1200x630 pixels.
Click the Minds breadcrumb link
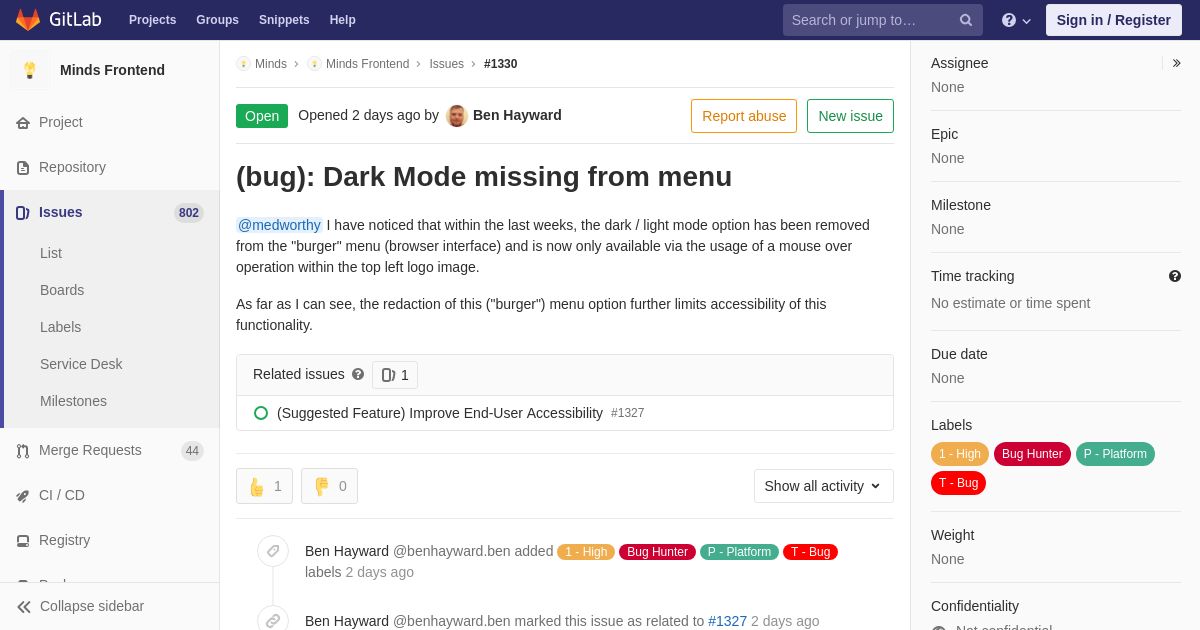[x=271, y=64]
